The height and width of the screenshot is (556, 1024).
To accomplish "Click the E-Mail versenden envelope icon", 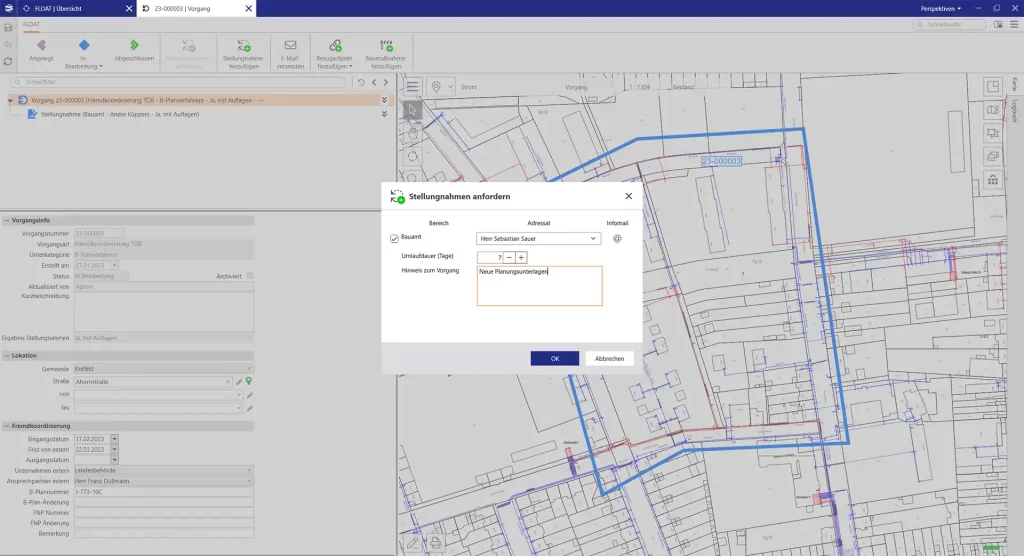I will [290, 46].
